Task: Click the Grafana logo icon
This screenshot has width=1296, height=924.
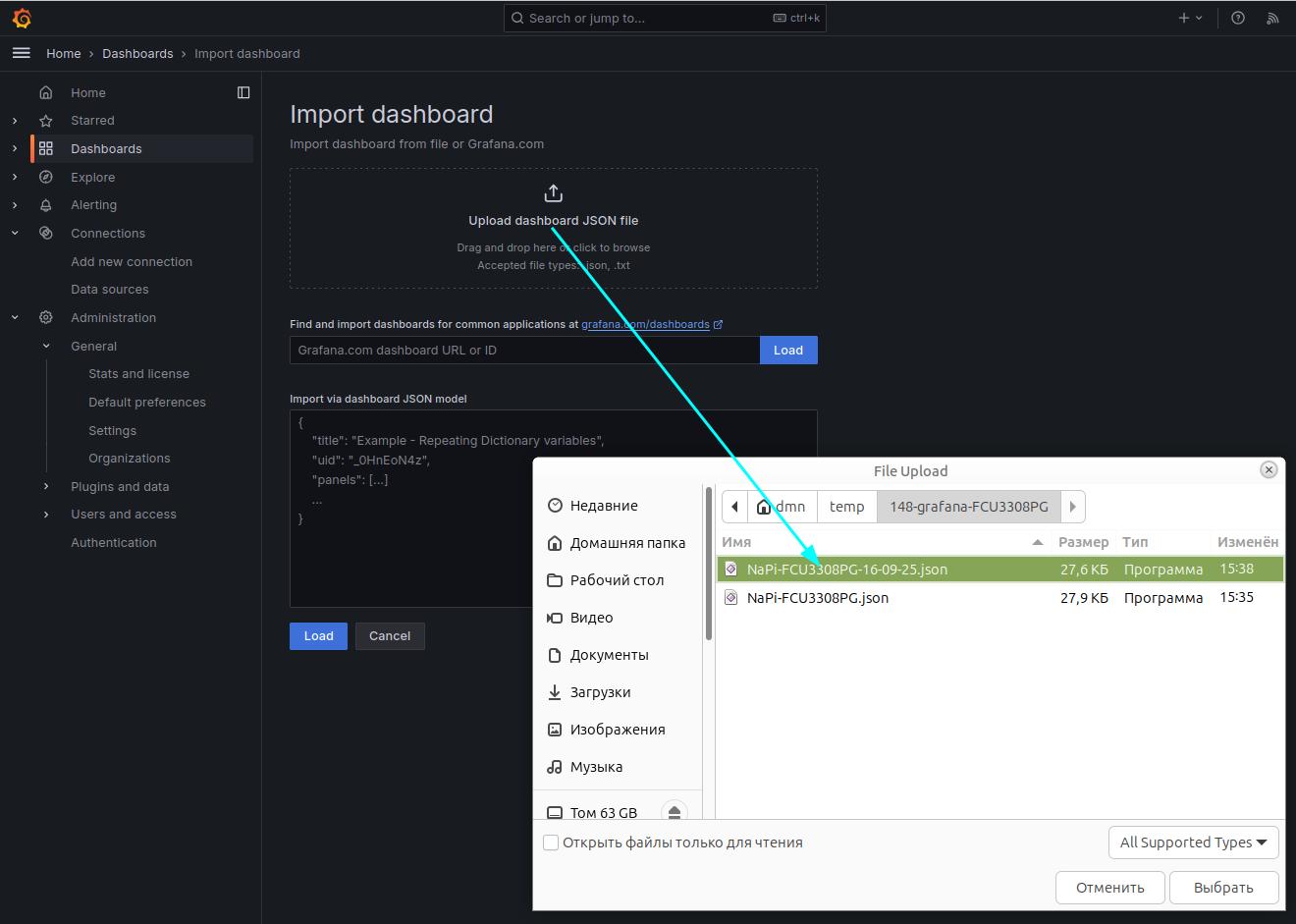Action: (x=22, y=18)
